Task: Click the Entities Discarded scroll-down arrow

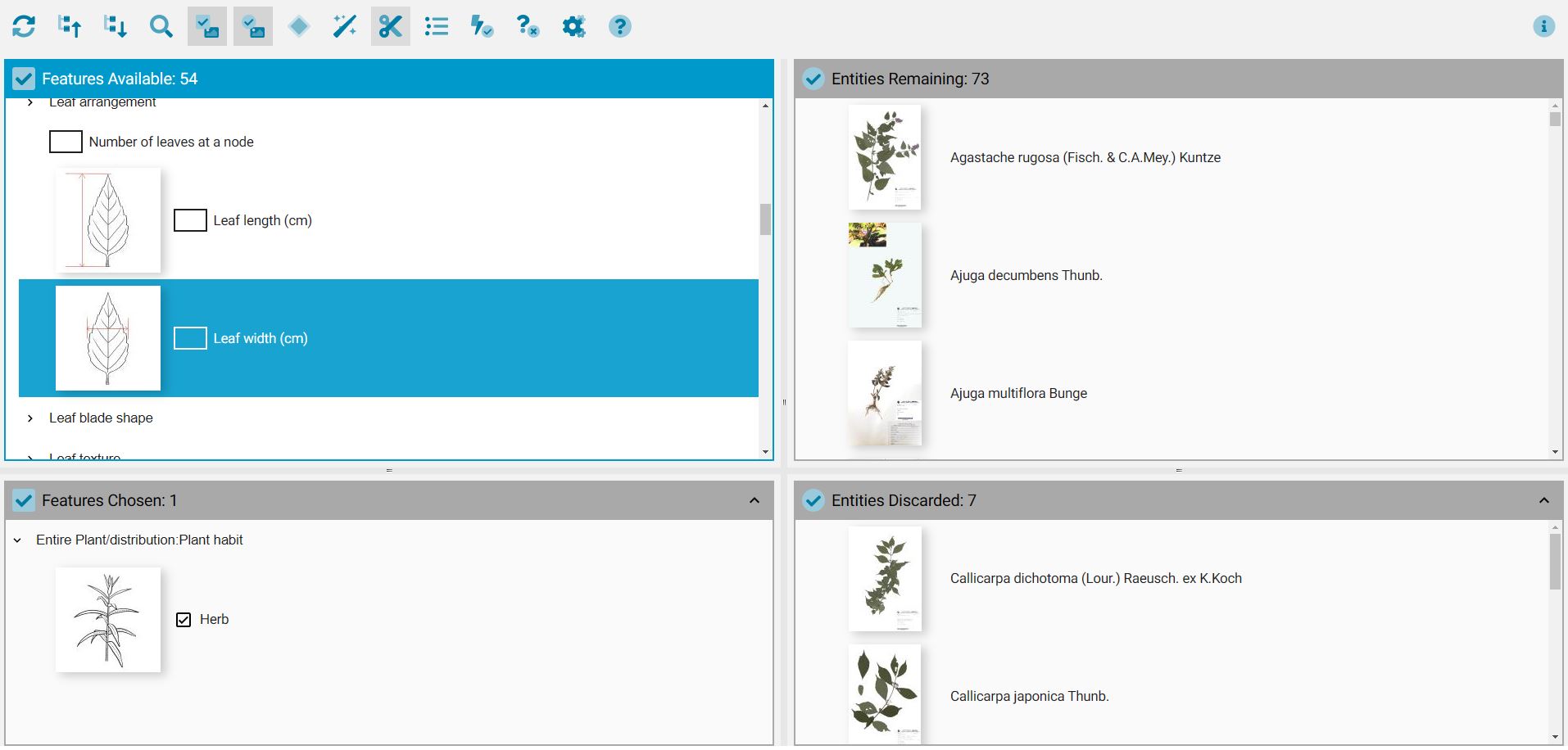Action: point(1555,737)
